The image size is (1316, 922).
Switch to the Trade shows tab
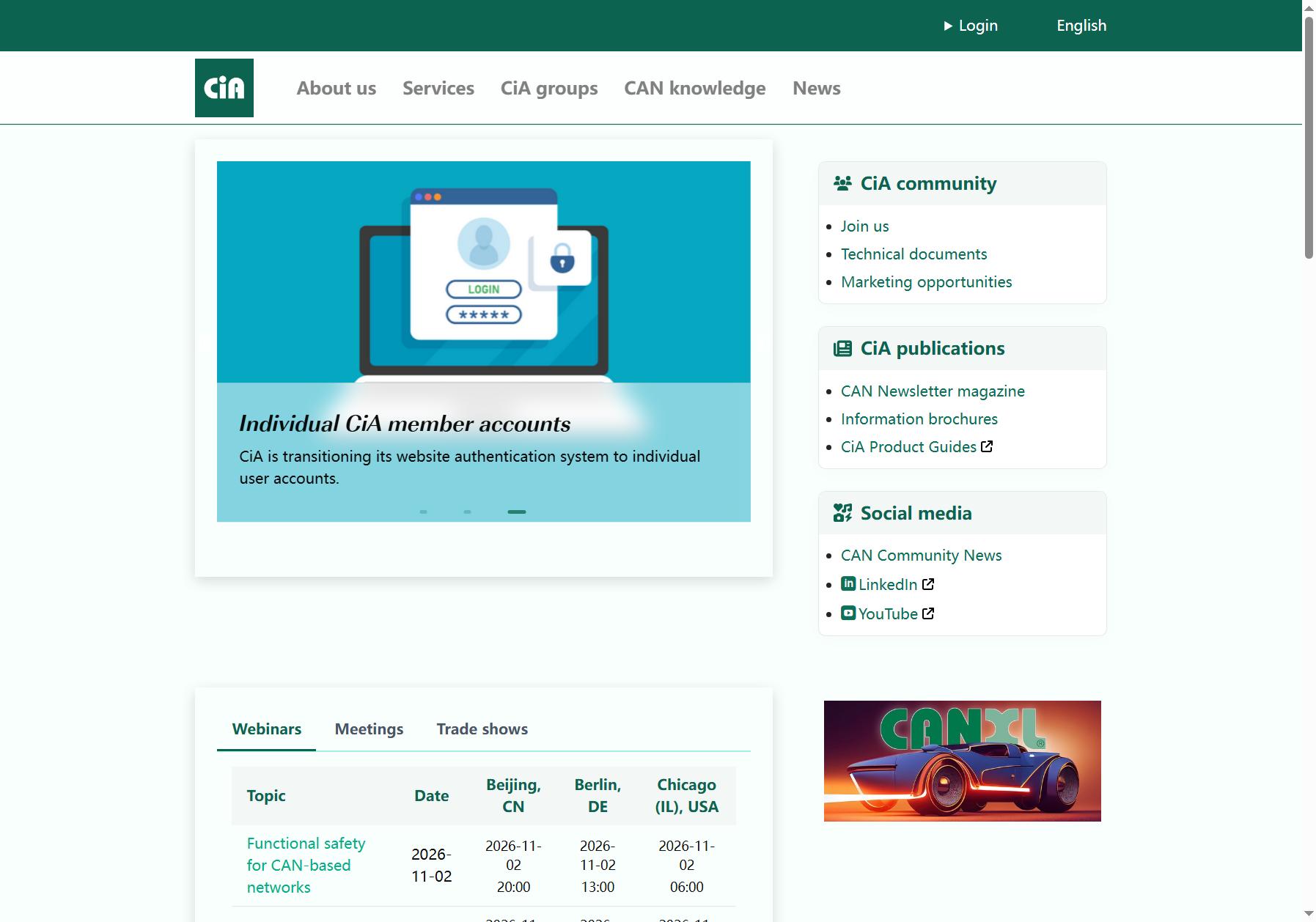pyautogui.click(x=482, y=729)
